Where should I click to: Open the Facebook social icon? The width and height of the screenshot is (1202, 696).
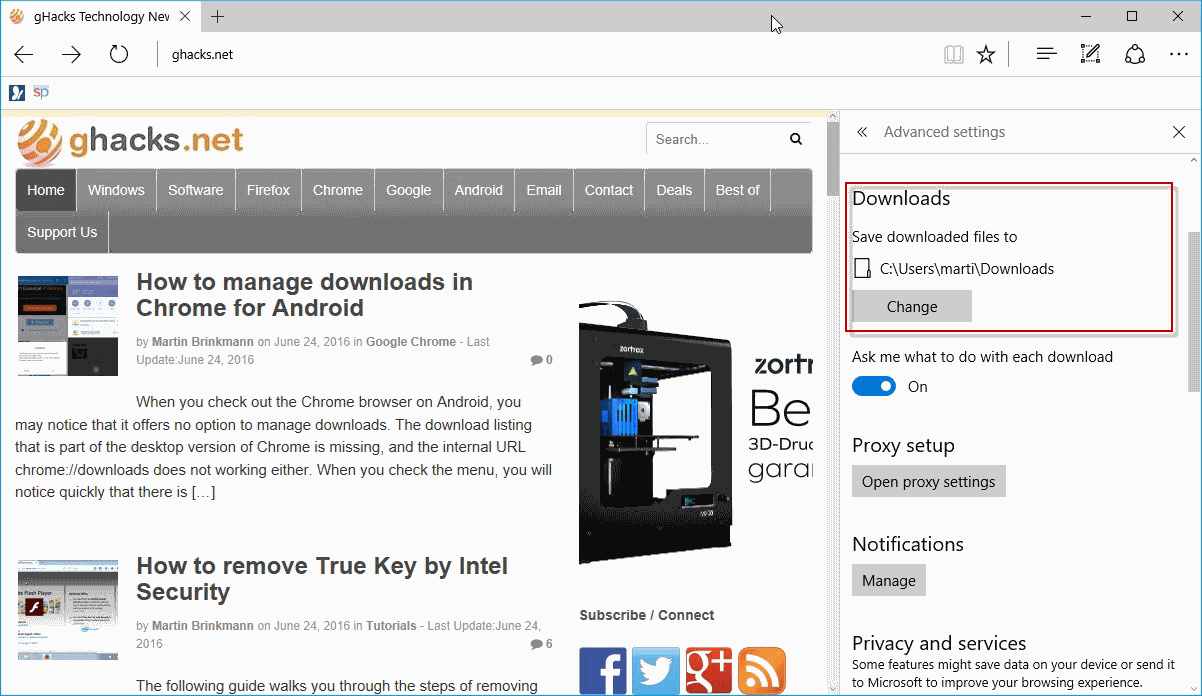click(x=603, y=671)
